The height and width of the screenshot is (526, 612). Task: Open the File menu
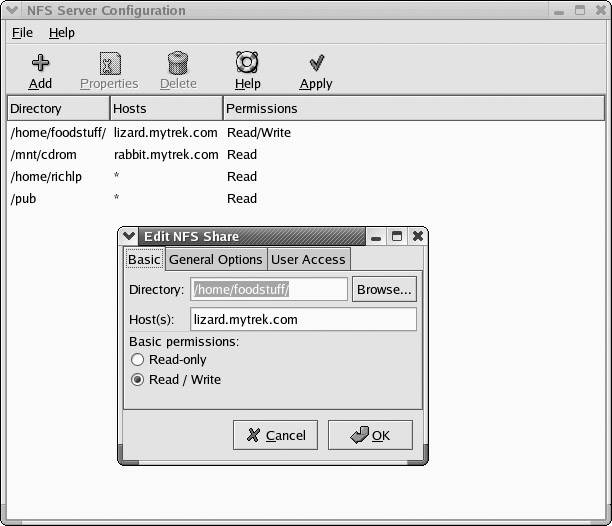coord(22,33)
